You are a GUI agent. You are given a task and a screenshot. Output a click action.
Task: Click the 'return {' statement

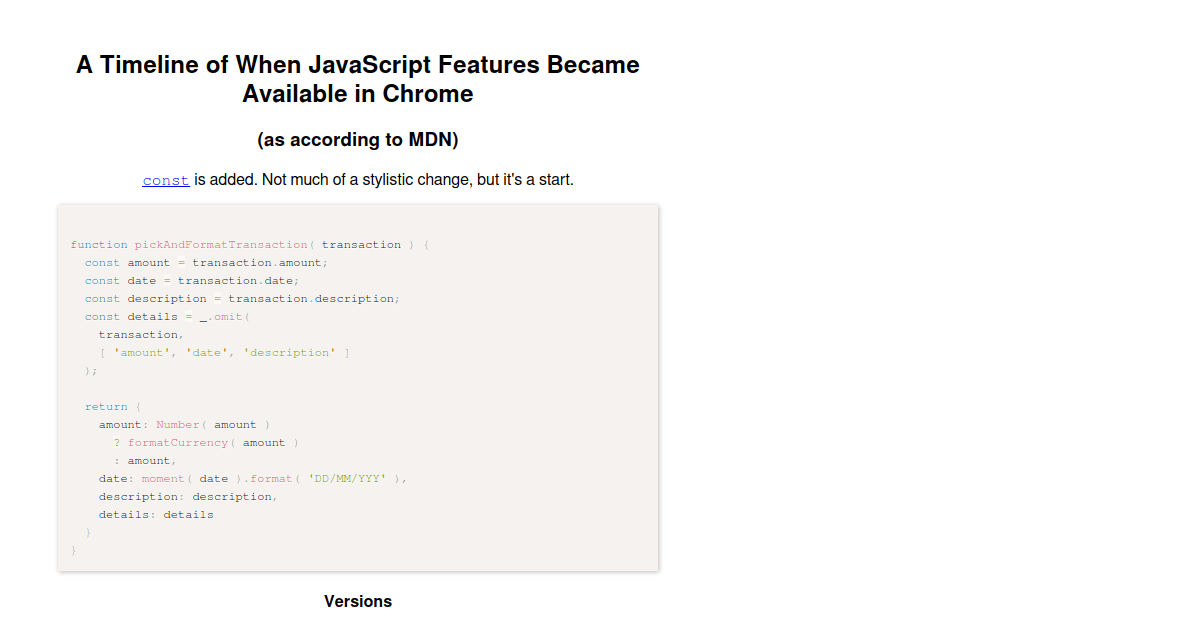113,407
